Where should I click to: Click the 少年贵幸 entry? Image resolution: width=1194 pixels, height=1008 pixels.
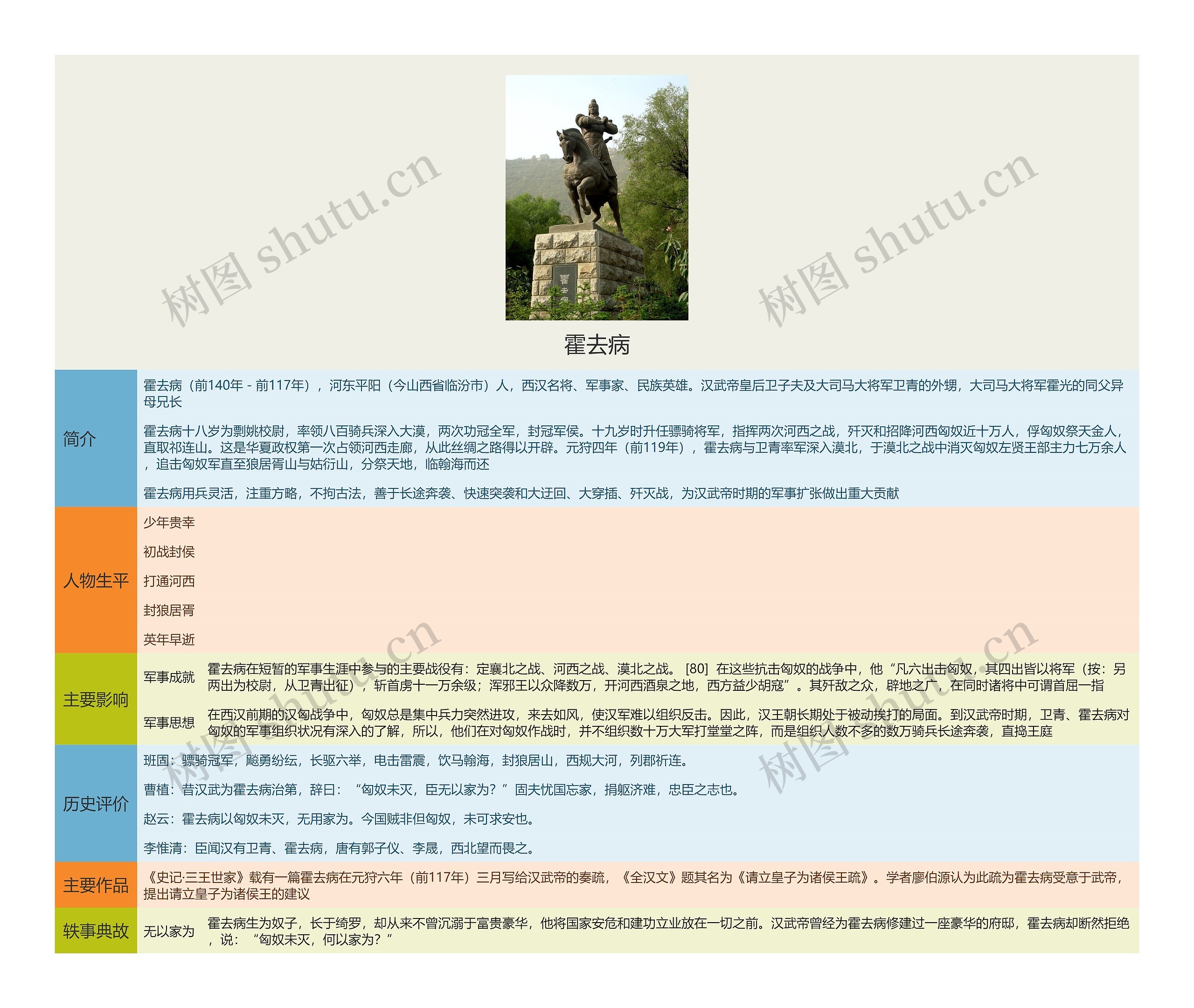point(169,522)
